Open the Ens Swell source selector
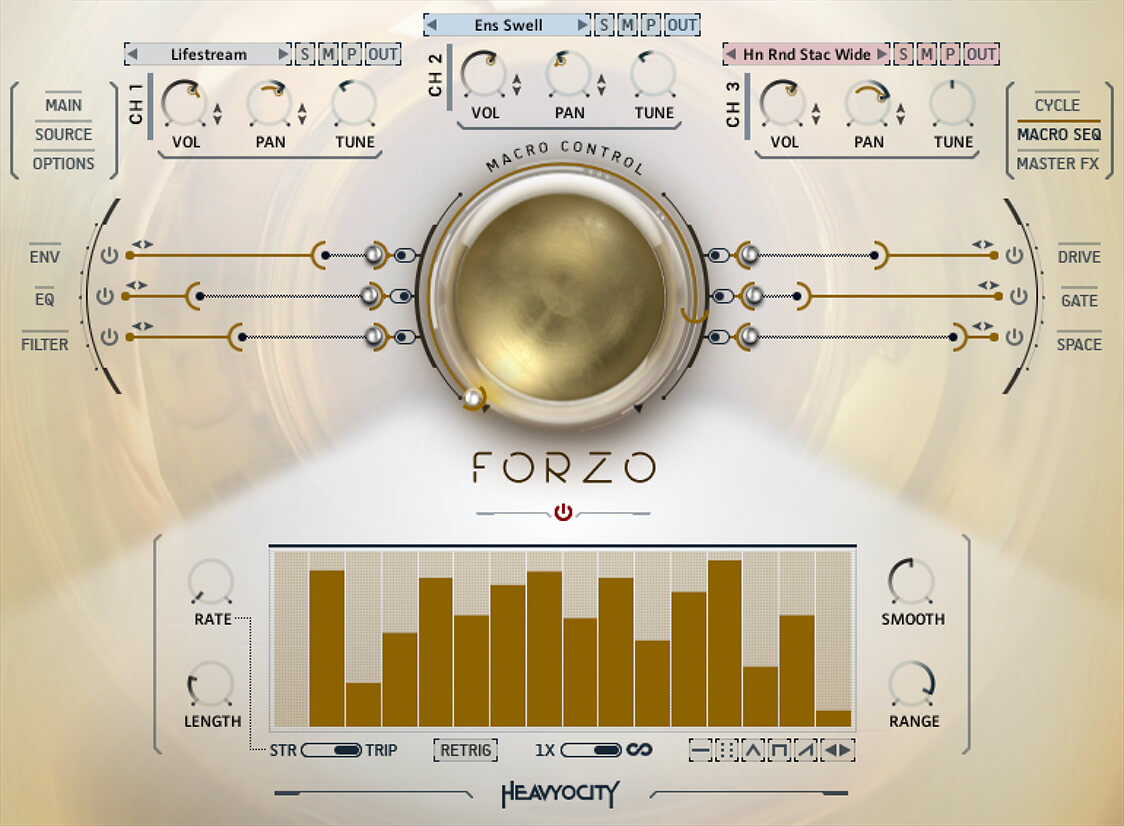Screen dimensions: 1124x826 (x=507, y=25)
